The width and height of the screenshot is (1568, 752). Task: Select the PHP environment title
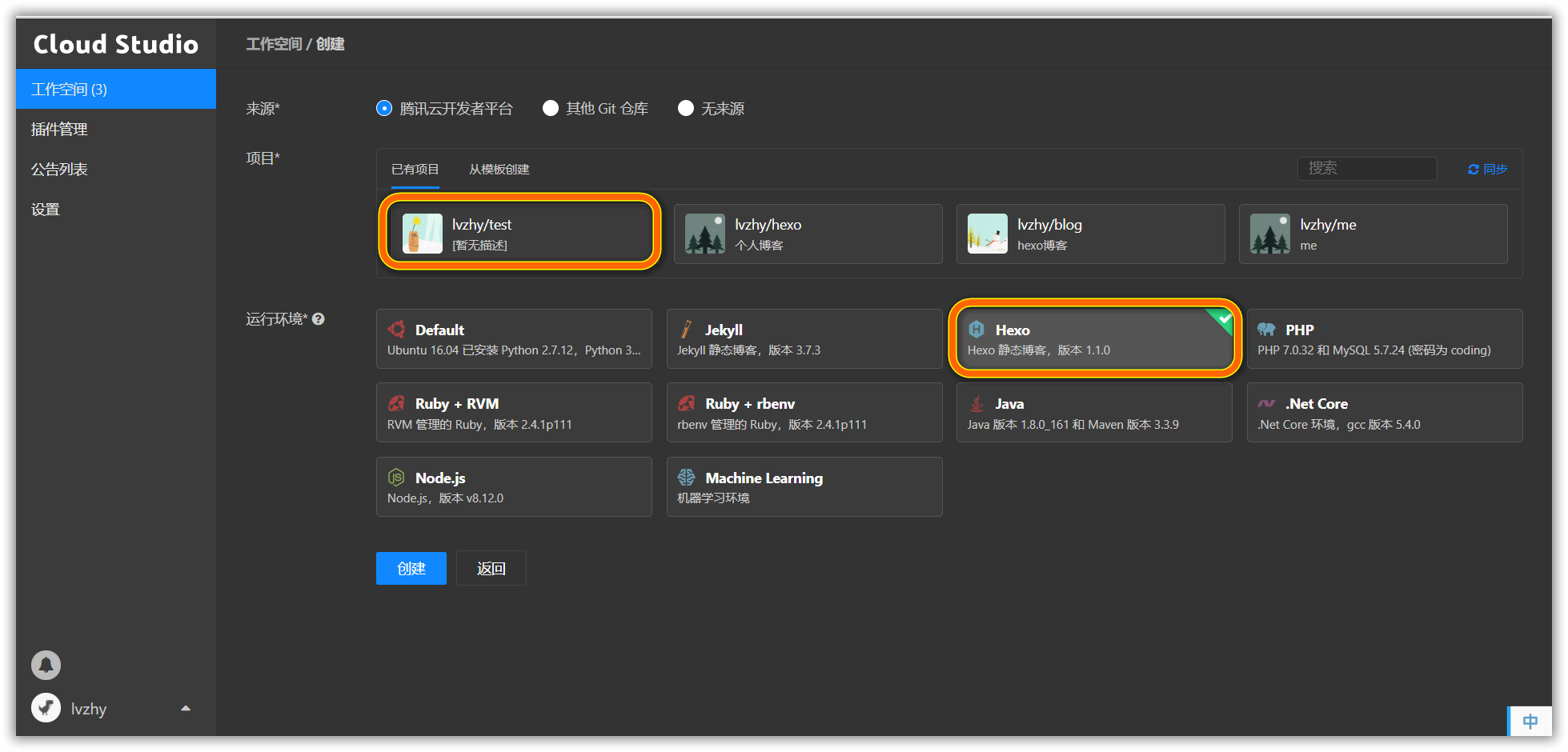[x=1300, y=330]
